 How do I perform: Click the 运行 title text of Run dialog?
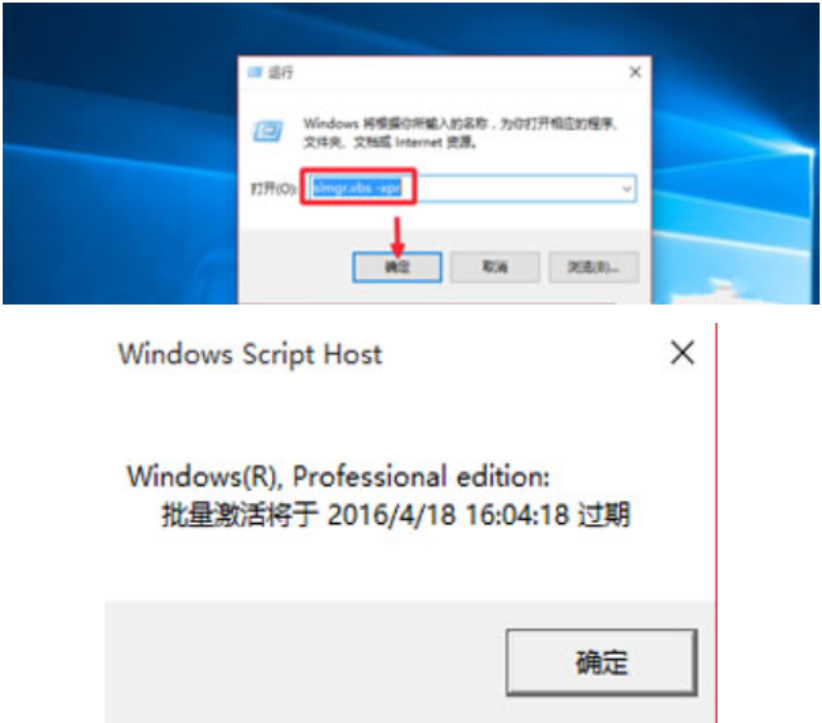coord(280,72)
